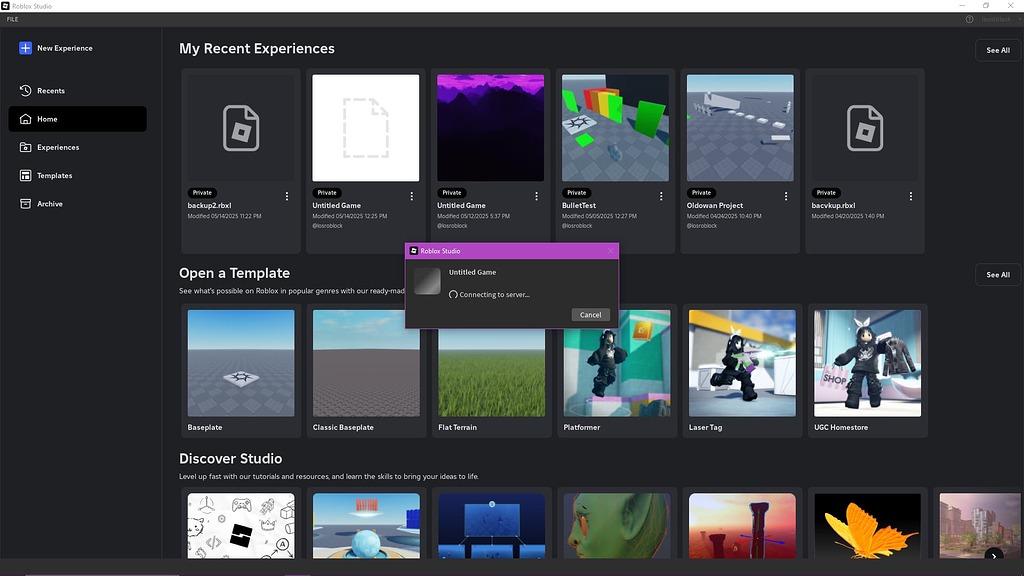Open Recents in the sidebar
Screen dimensions: 1024x576
pyautogui.click(x=77, y=91)
